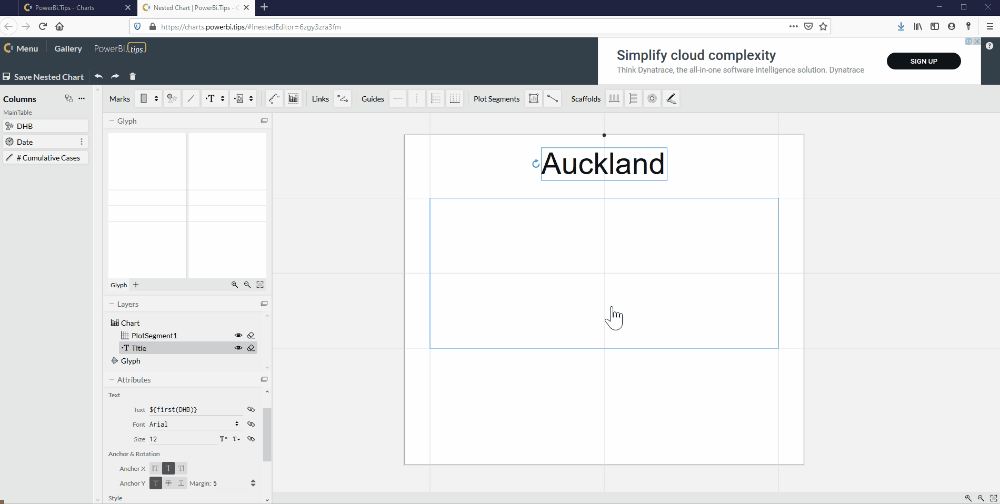Edit the Size value field
This screenshot has width=1000, height=504.
tap(183, 439)
